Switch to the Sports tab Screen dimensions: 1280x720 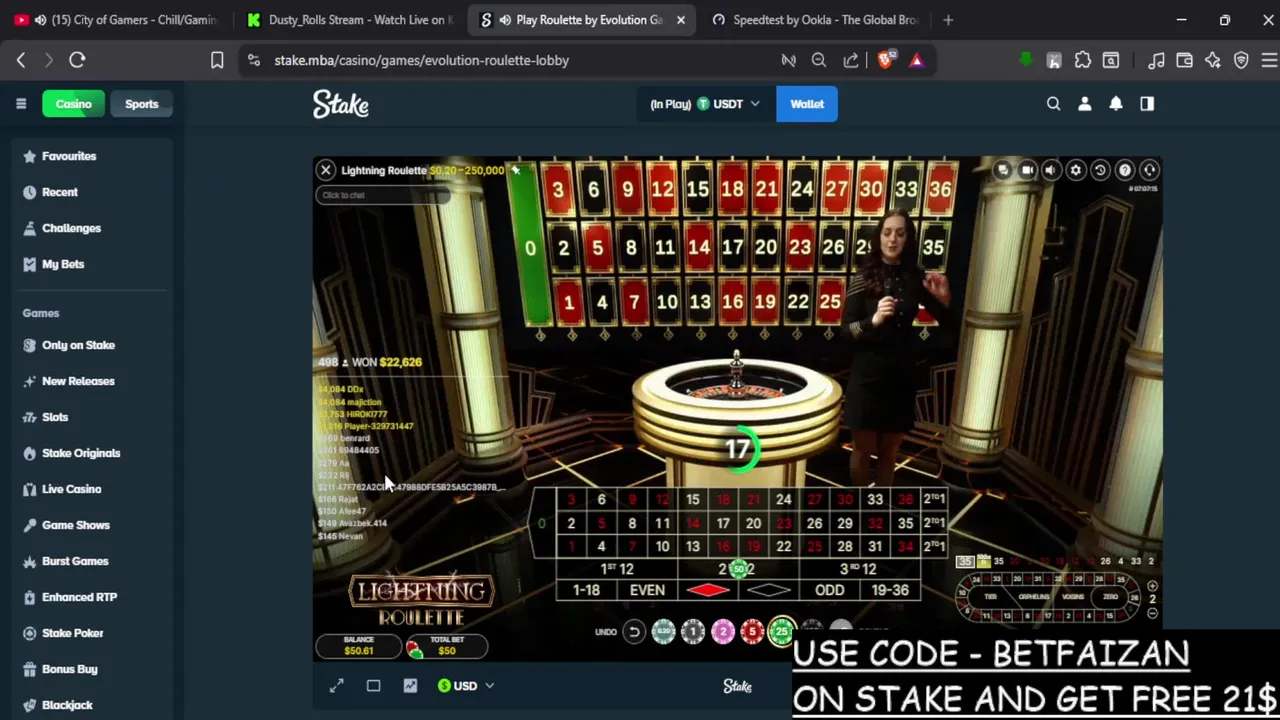(x=141, y=104)
